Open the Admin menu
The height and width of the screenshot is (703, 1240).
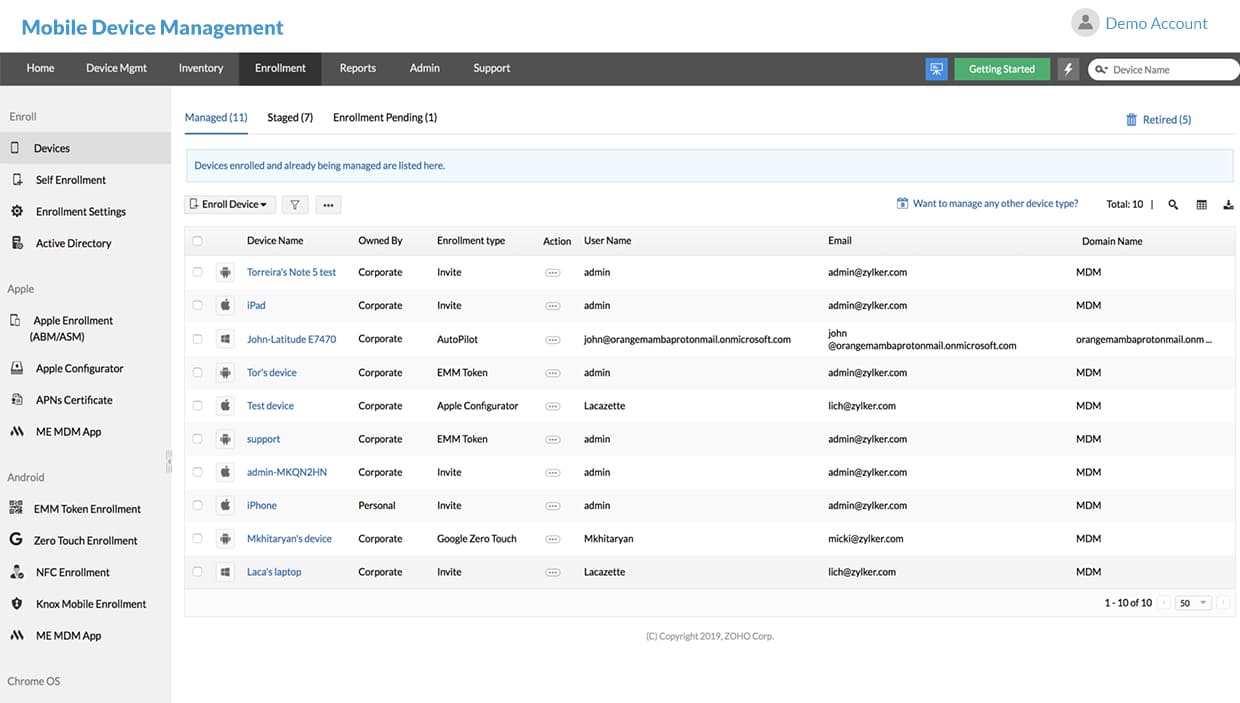coord(425,68)
